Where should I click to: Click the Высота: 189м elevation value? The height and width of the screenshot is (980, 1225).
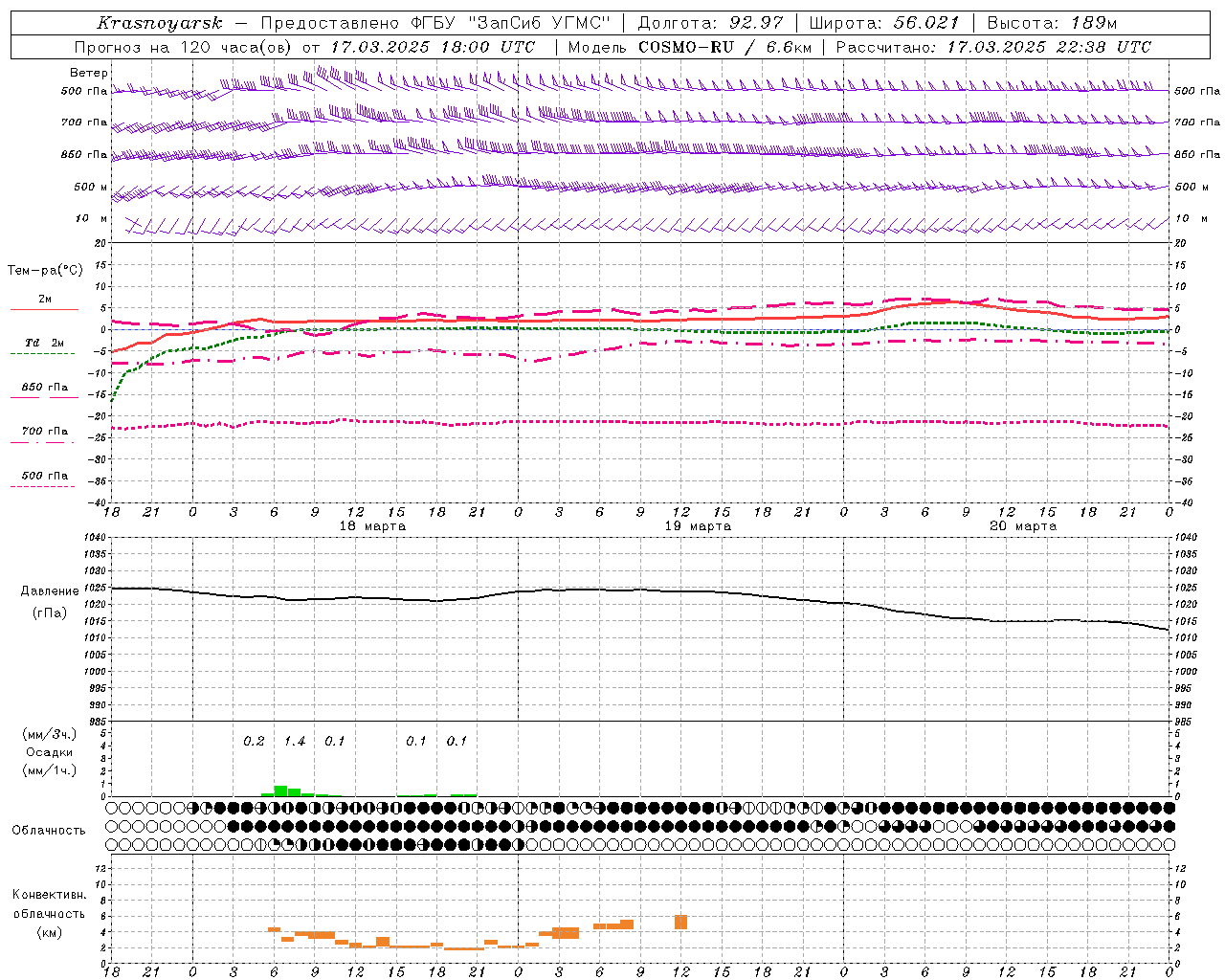click(x=1052, y=23)
